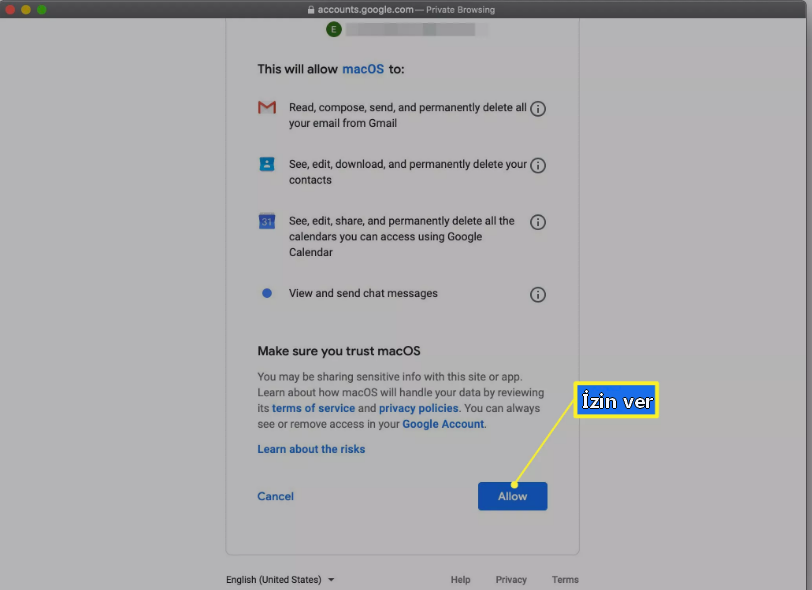812x590 pixels.
Task: Show info for chat messages permission
Action: 538,294
